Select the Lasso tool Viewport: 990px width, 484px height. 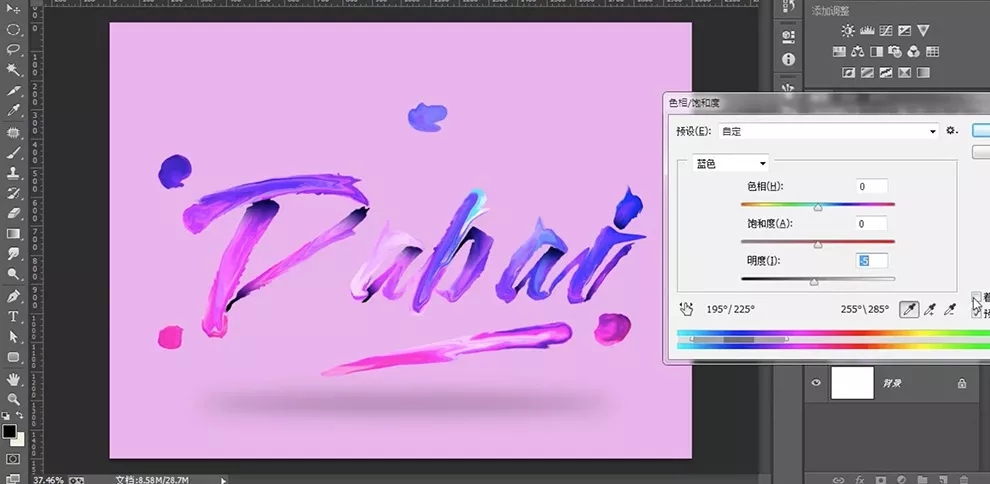pos(13,49)
